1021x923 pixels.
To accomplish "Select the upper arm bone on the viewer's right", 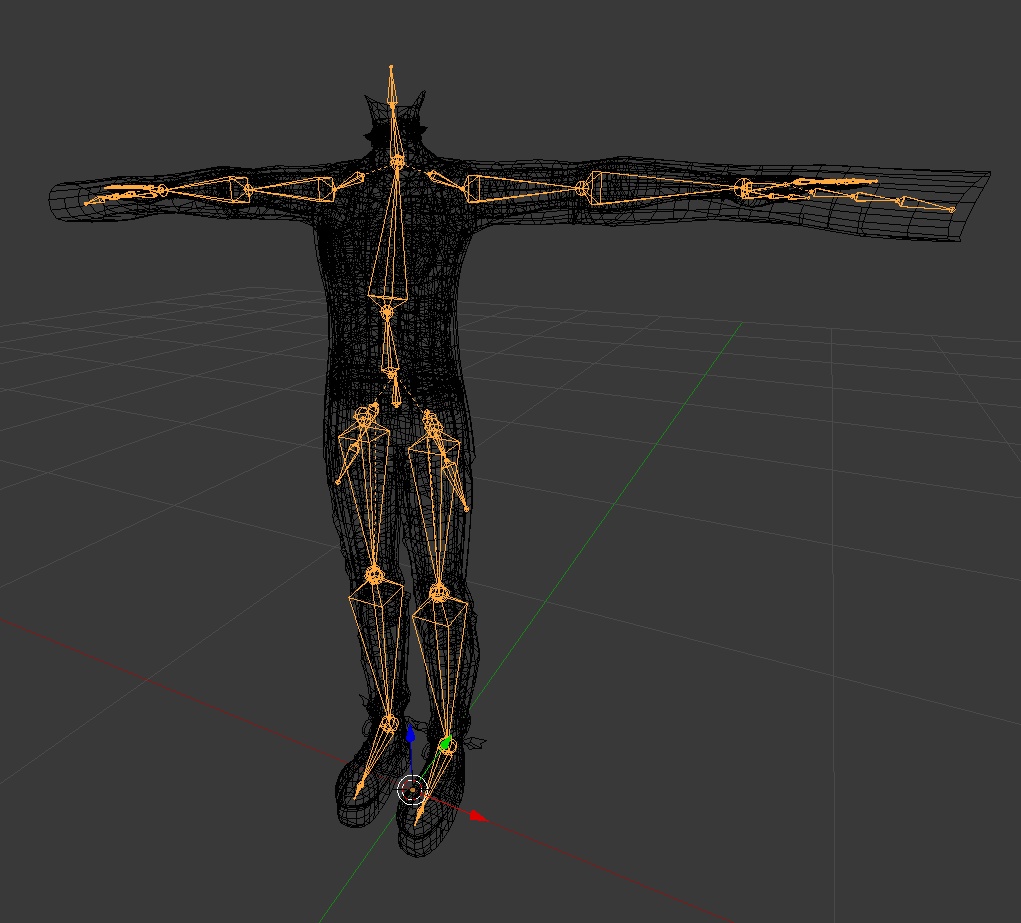I will pyautogui.click(x=526, y=188).
